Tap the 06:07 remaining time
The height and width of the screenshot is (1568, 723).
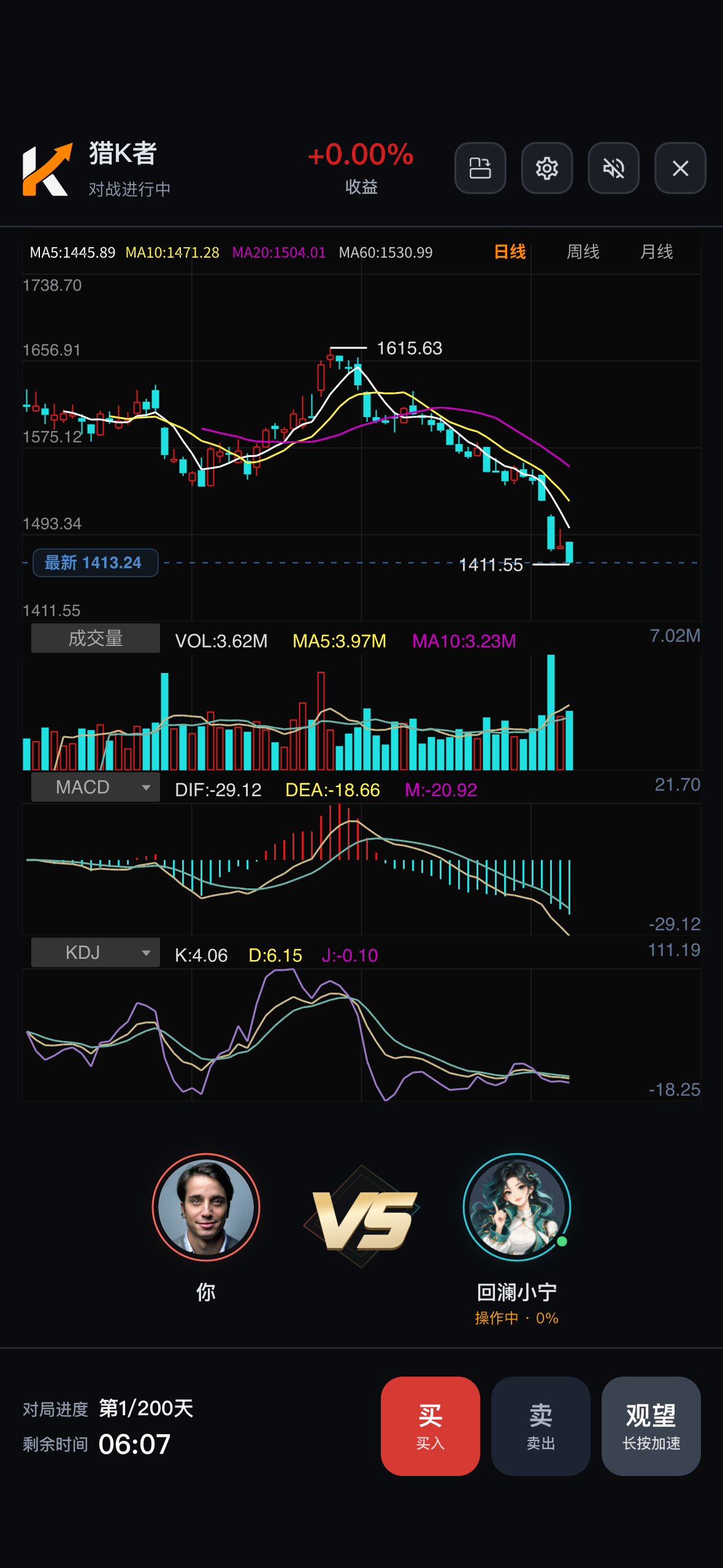pos(134,1444)
